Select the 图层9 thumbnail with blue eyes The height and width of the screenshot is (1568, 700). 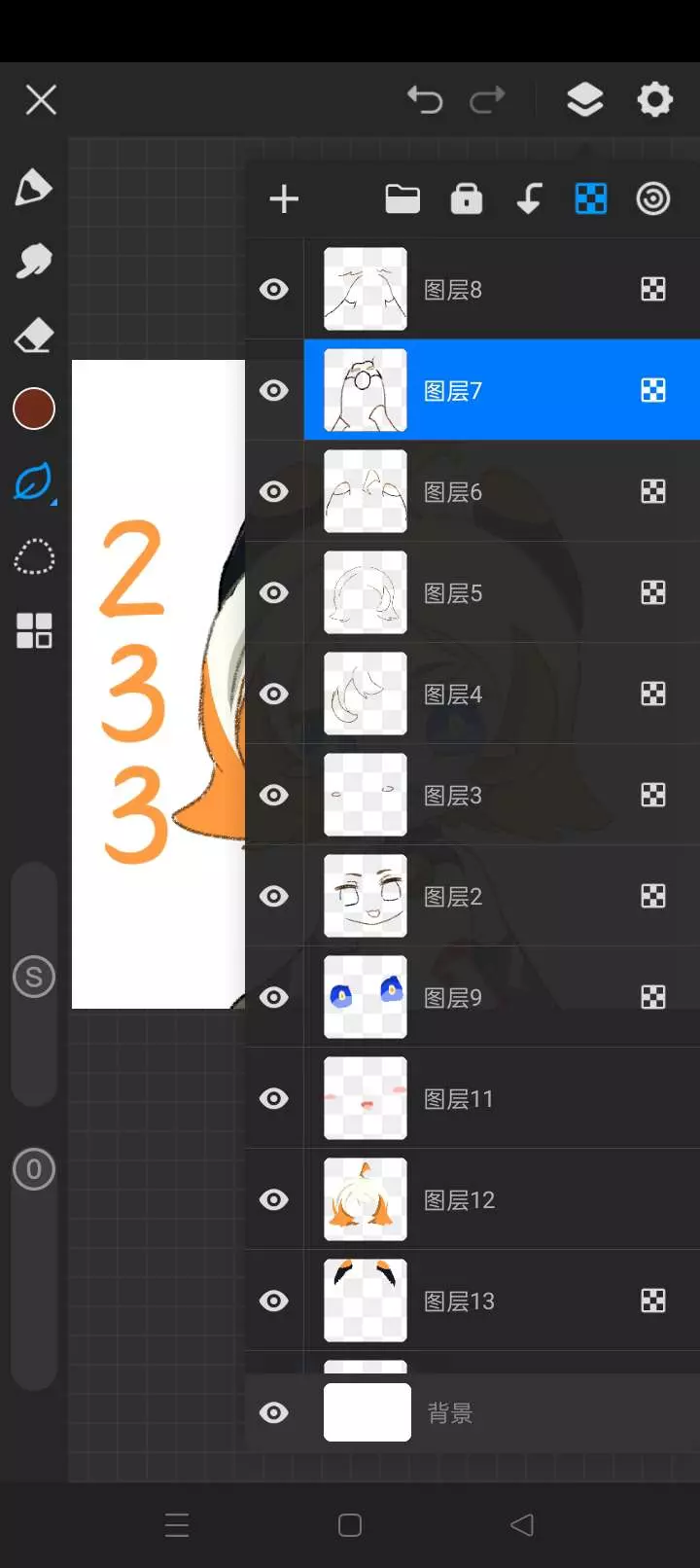(366, 997)
